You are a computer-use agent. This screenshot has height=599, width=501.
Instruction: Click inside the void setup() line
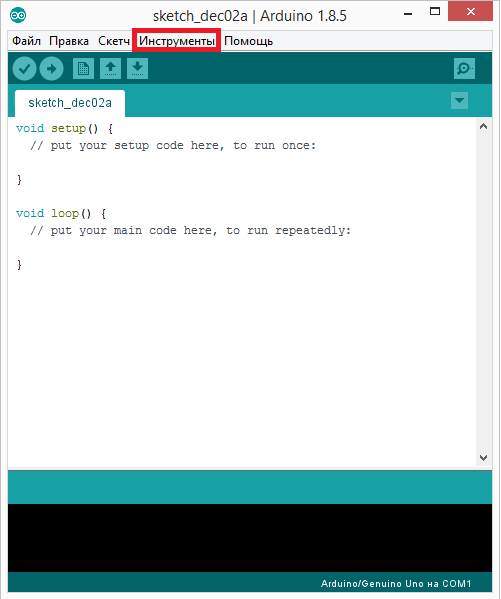[65, 128]
